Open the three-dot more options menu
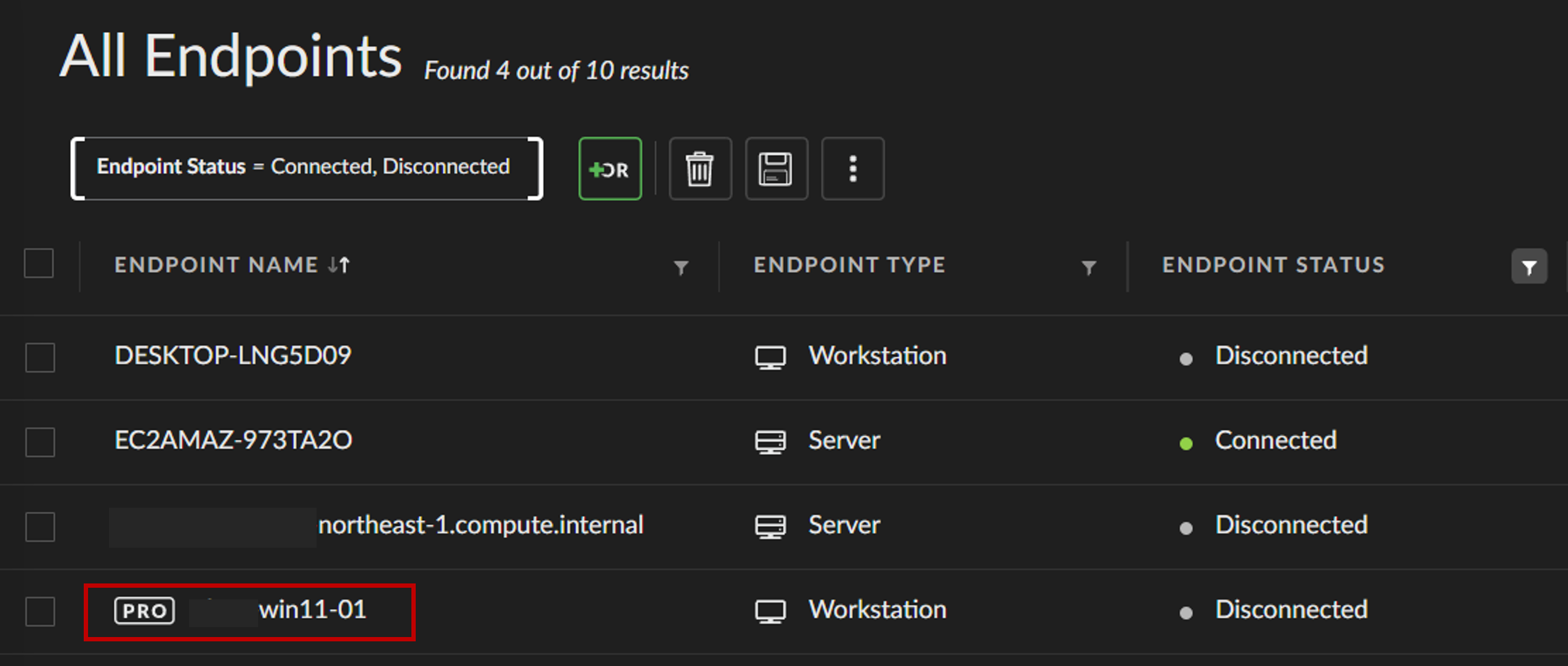 (852, 169)
